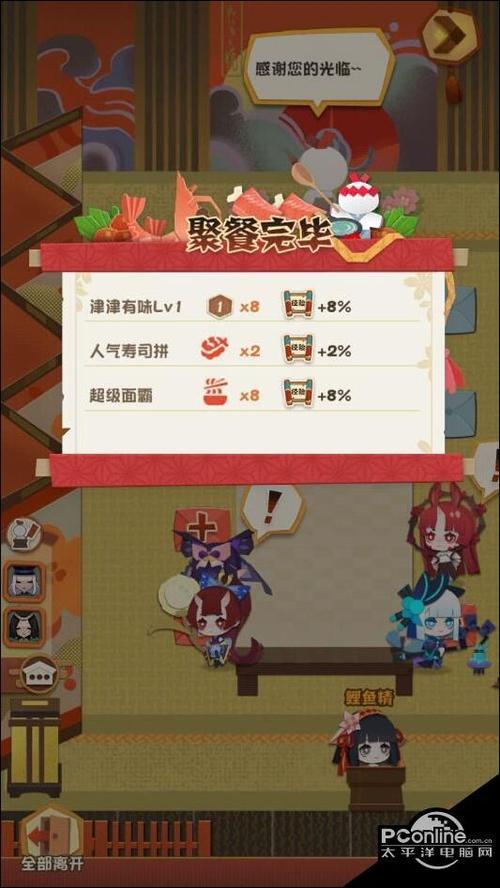The image size is (500, 888).
Task: Tap the red plus icon above character
Action: 202,526
